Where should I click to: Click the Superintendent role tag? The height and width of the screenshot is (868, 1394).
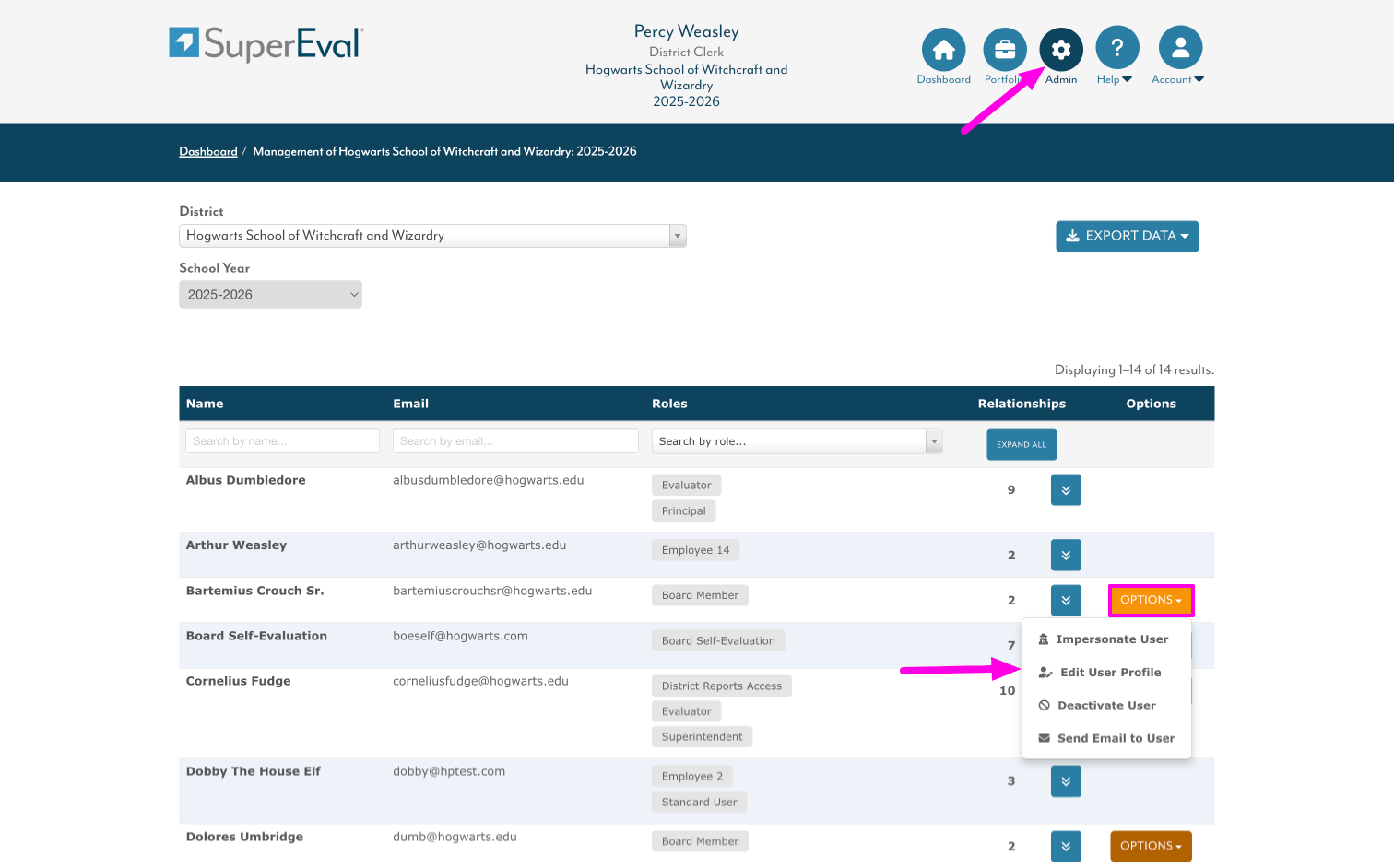click(x=702, y=736)
